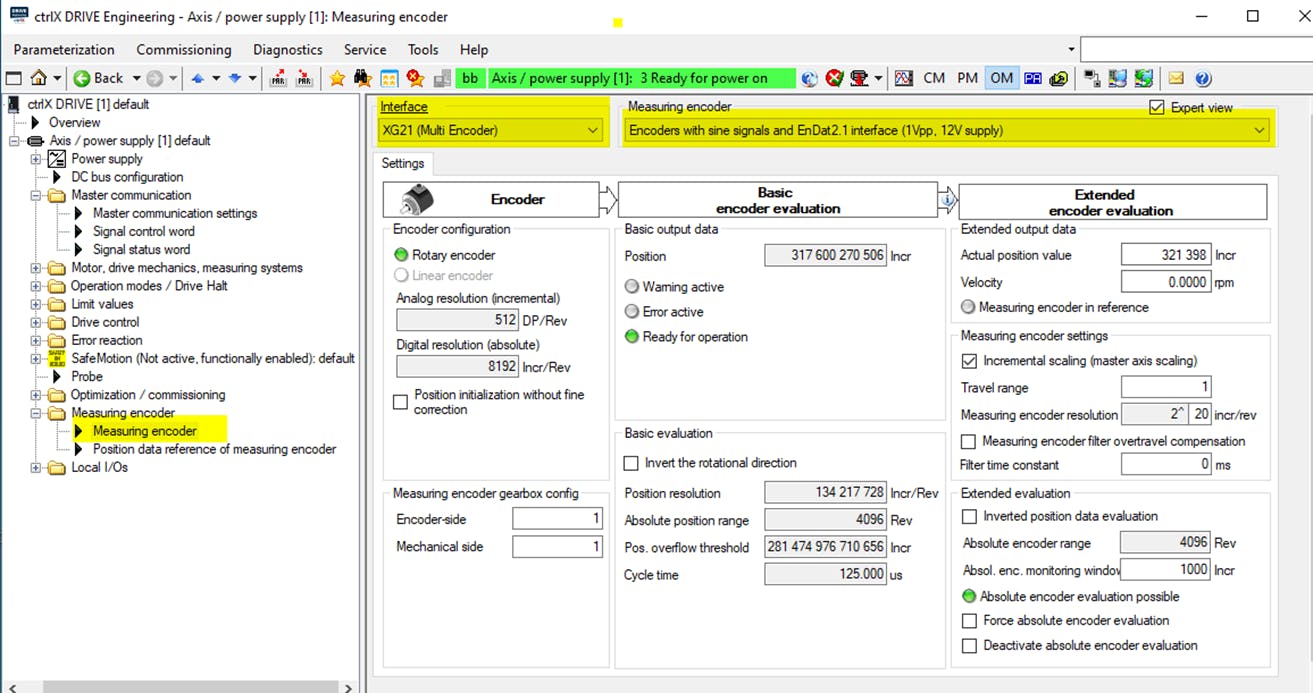The image size is (1313, 693).
Task: Expand the Power supply tree node
Action: [x=37, y=159]
